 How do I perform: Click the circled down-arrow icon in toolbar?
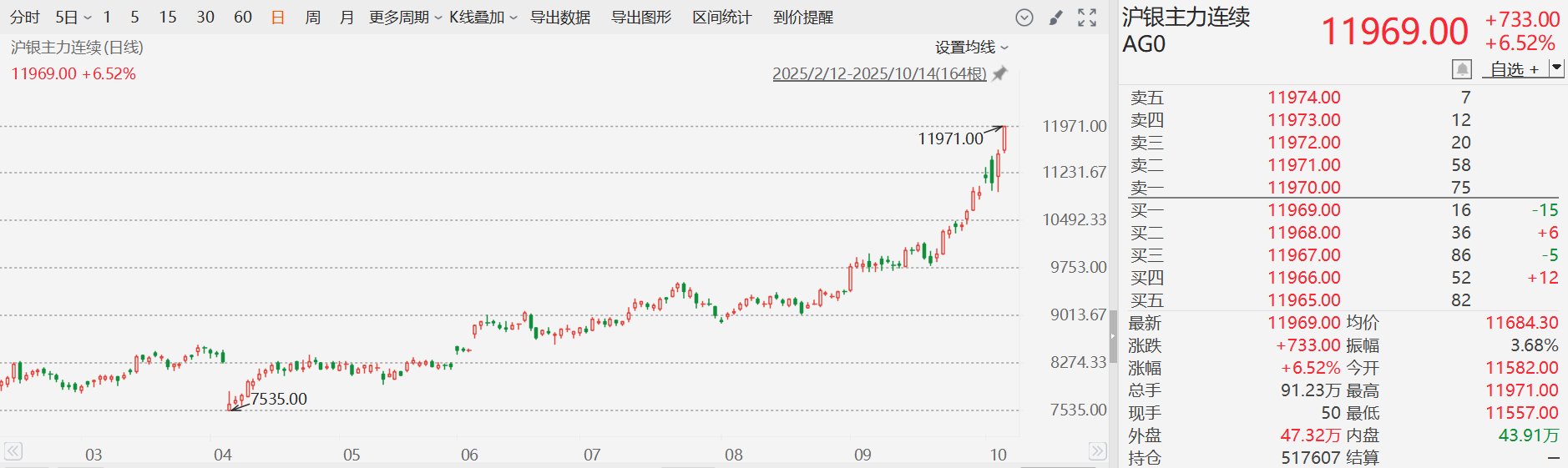click(x=1024, y=18)
